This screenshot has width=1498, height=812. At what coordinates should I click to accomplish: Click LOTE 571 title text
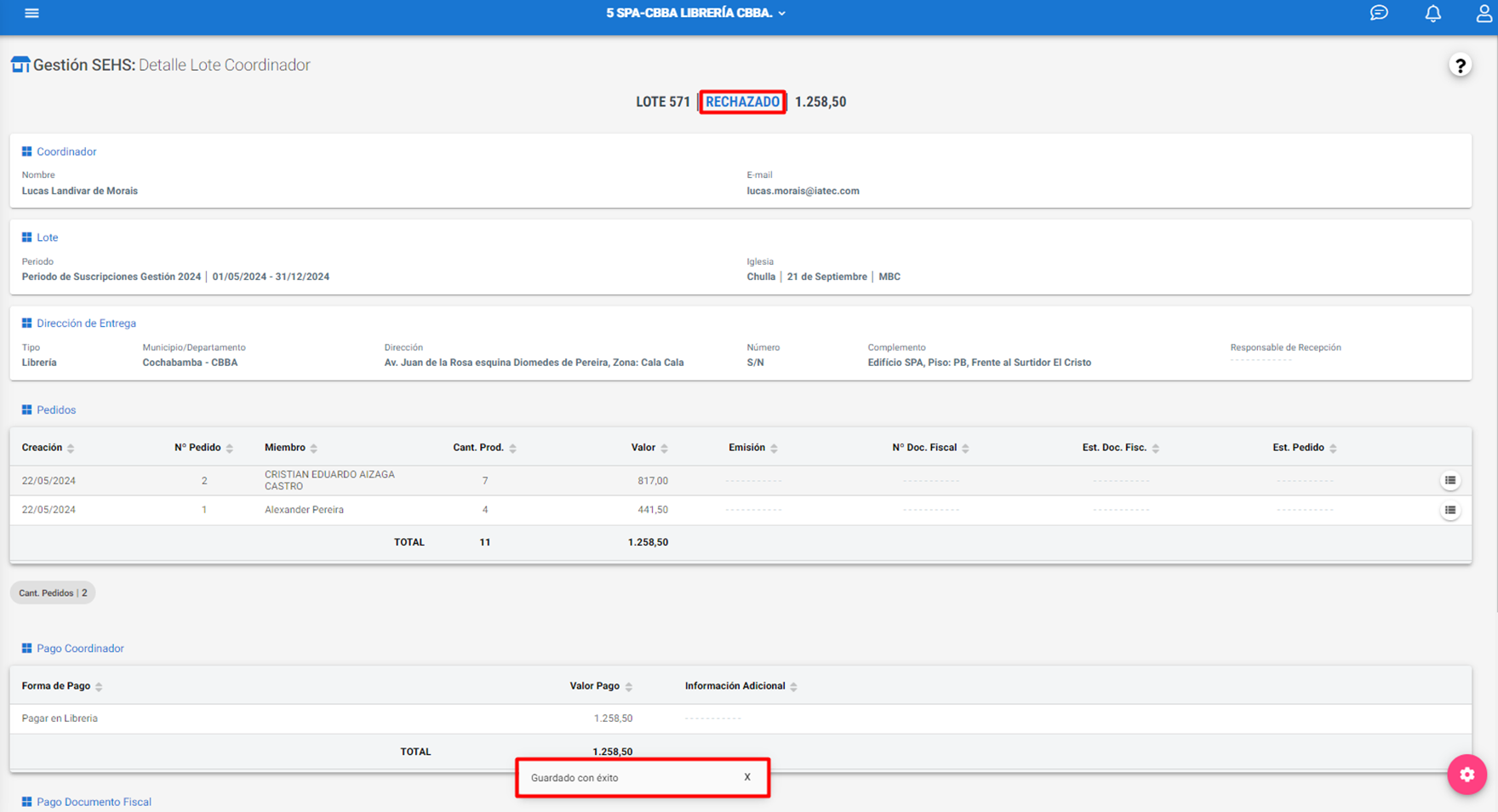pyautogui.click(x=663, y=102)
